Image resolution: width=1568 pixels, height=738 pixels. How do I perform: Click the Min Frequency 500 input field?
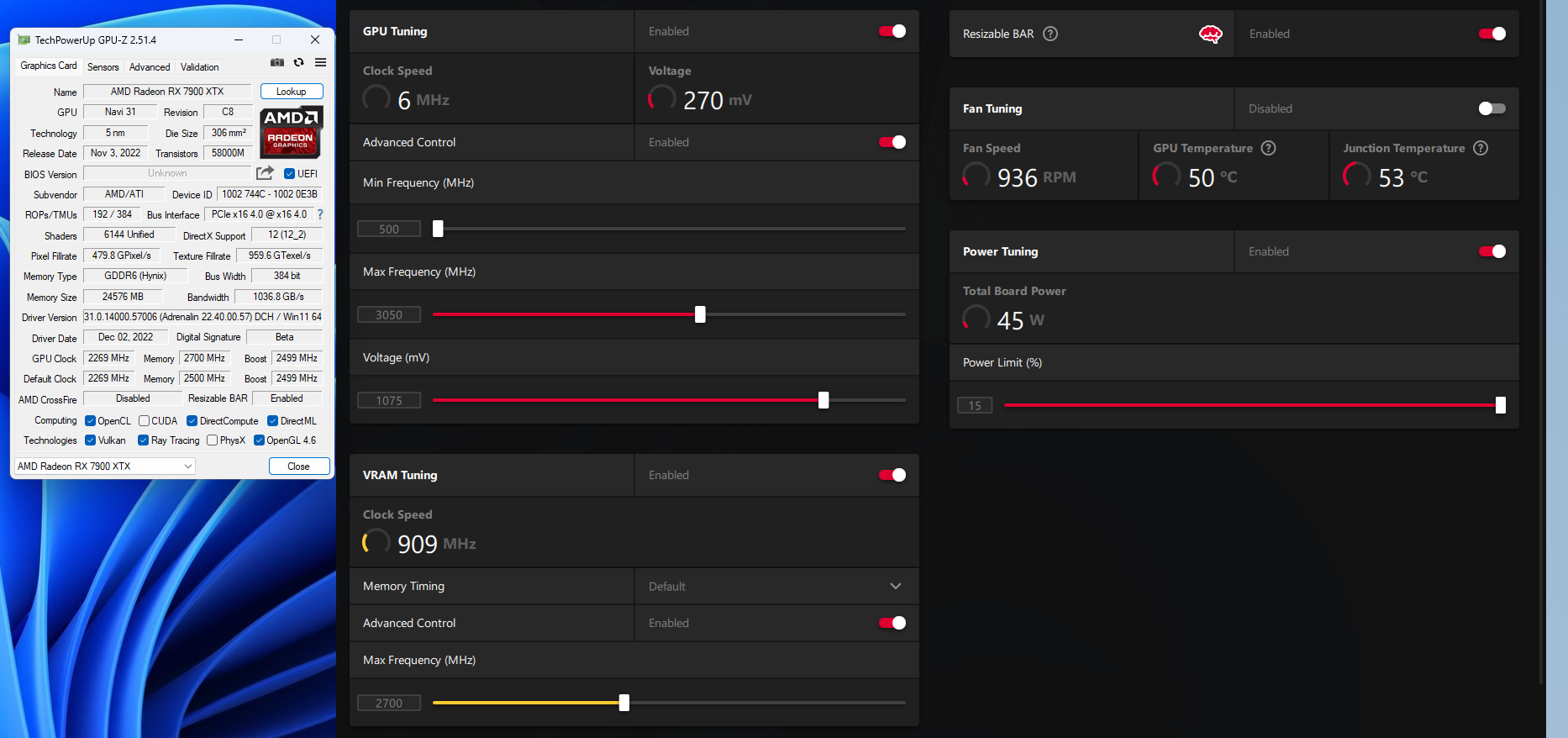(389, 229)
